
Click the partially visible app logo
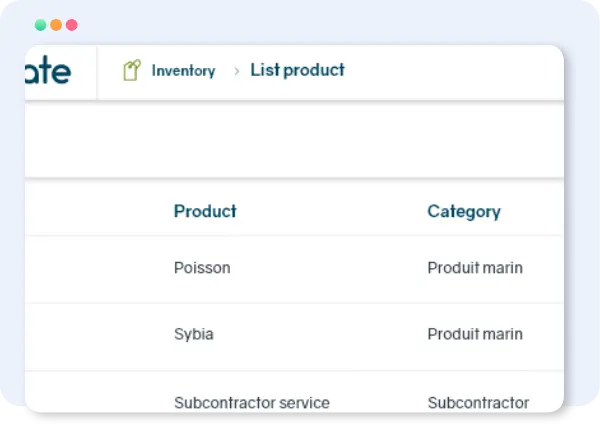[x=48, y=72]
